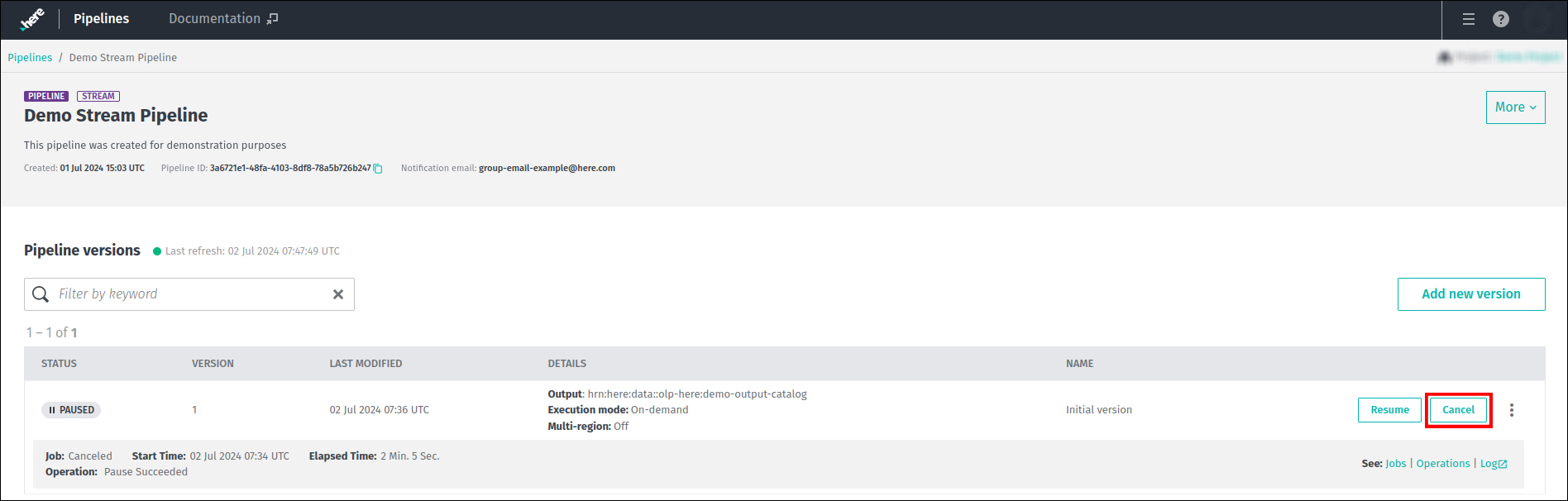The image size is (1568, 501).
Task: Click the Execution mode On-demand text
Action: tap(618, 410)
